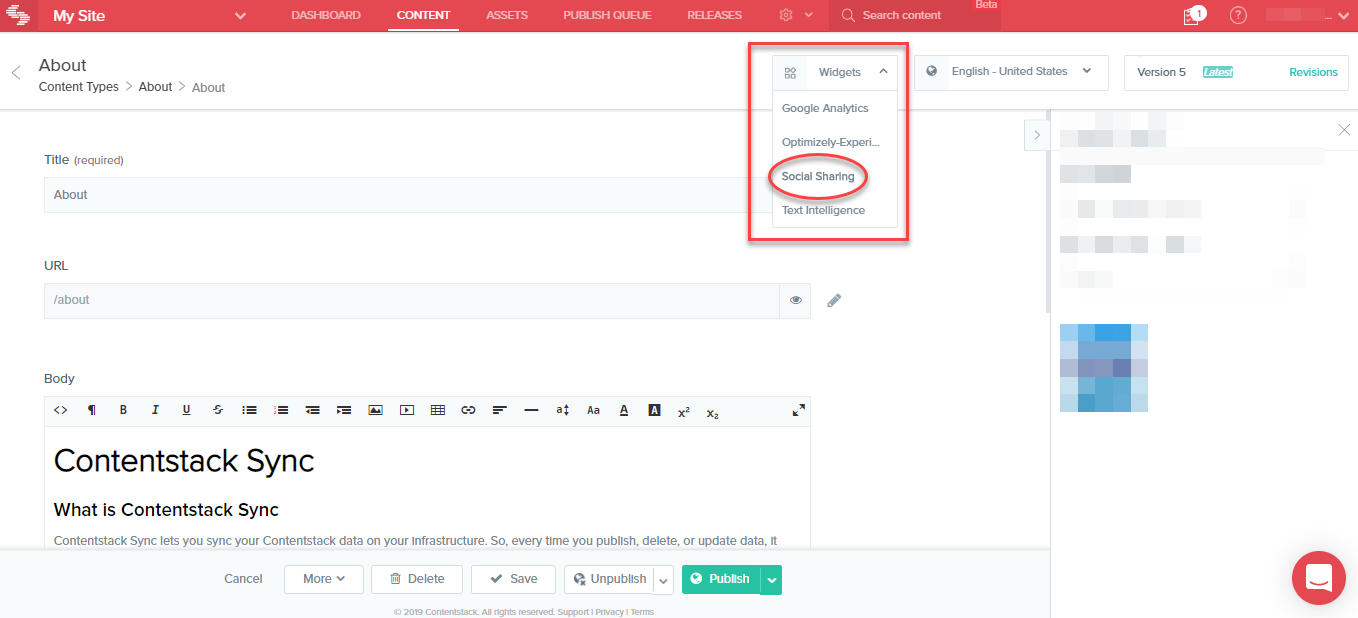Unpublish the entry
The width and height of the screenshot is (1358, 618).
(609, 579)
